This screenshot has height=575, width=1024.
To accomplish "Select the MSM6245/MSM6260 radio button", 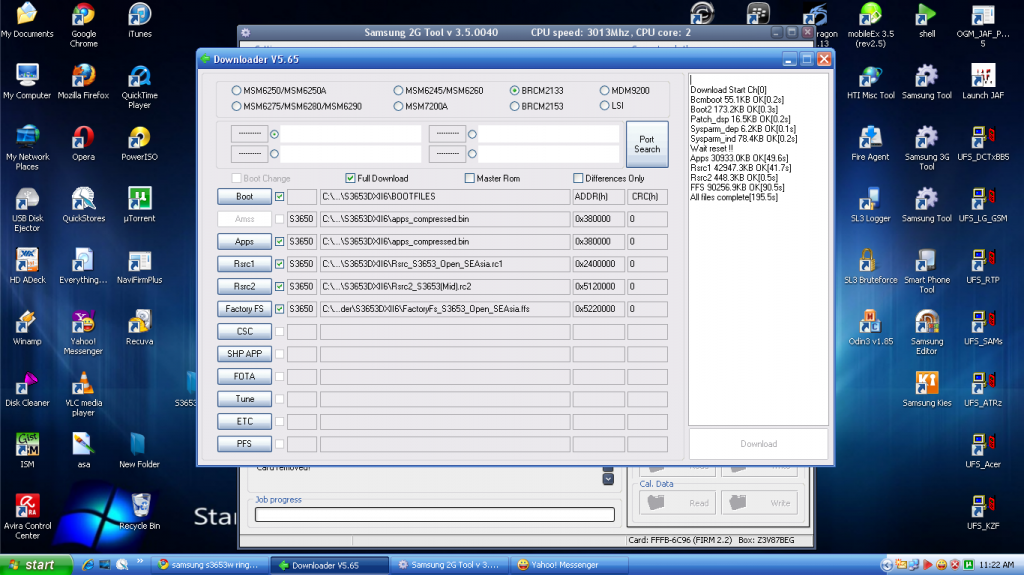I will (x=398, y=90).
